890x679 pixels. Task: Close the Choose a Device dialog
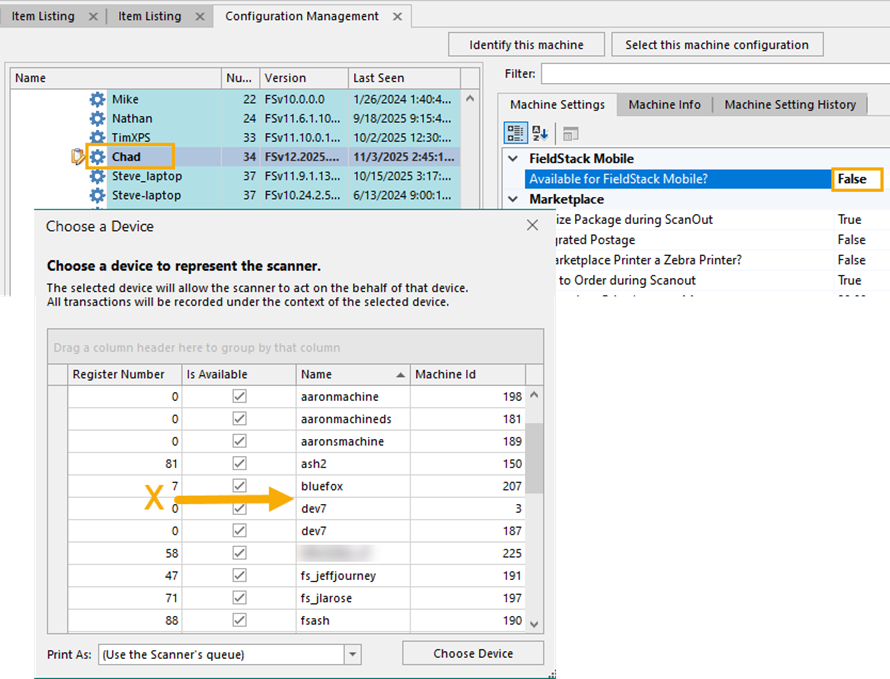point(532,225)
